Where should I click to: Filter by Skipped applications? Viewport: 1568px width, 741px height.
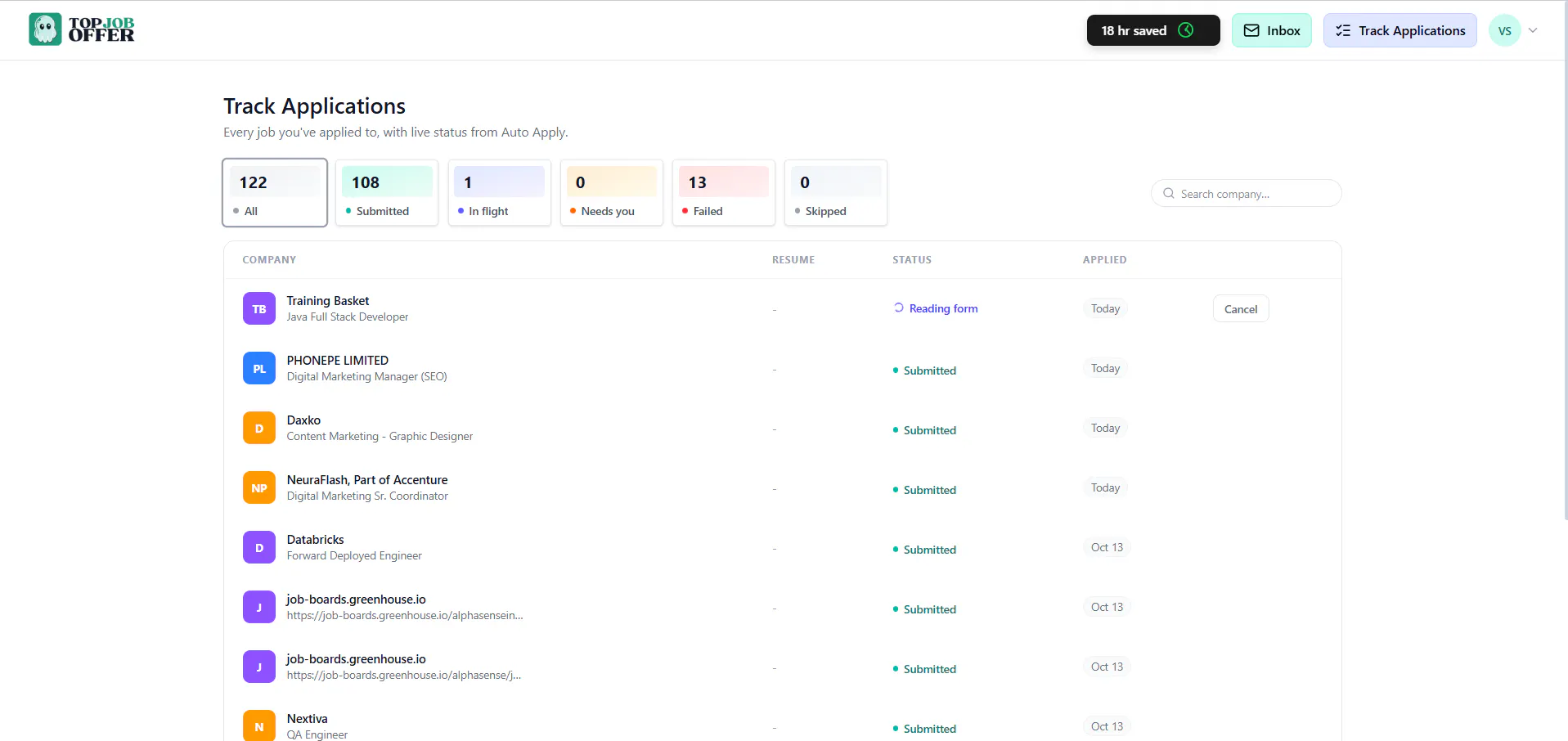836,192
